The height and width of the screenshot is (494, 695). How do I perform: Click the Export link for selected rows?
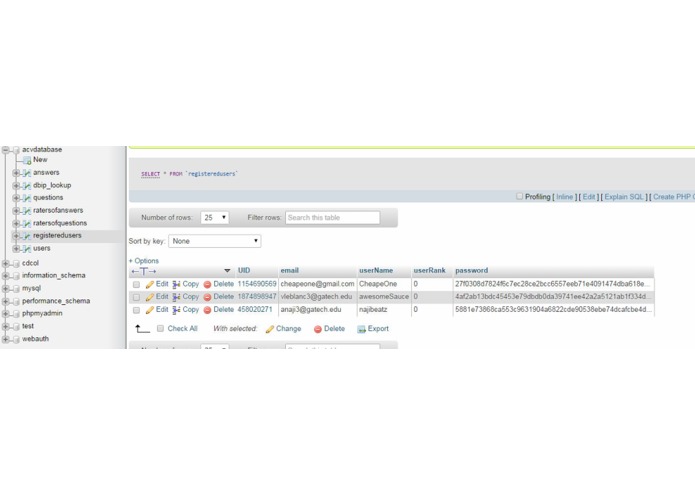[x=378, y=329]
